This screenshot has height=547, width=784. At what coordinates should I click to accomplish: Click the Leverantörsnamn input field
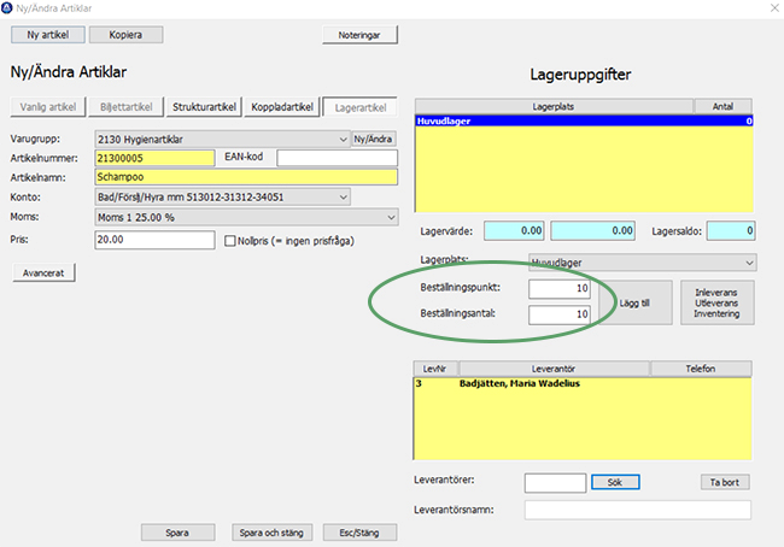pyautogui.click(x=638, y=510)
